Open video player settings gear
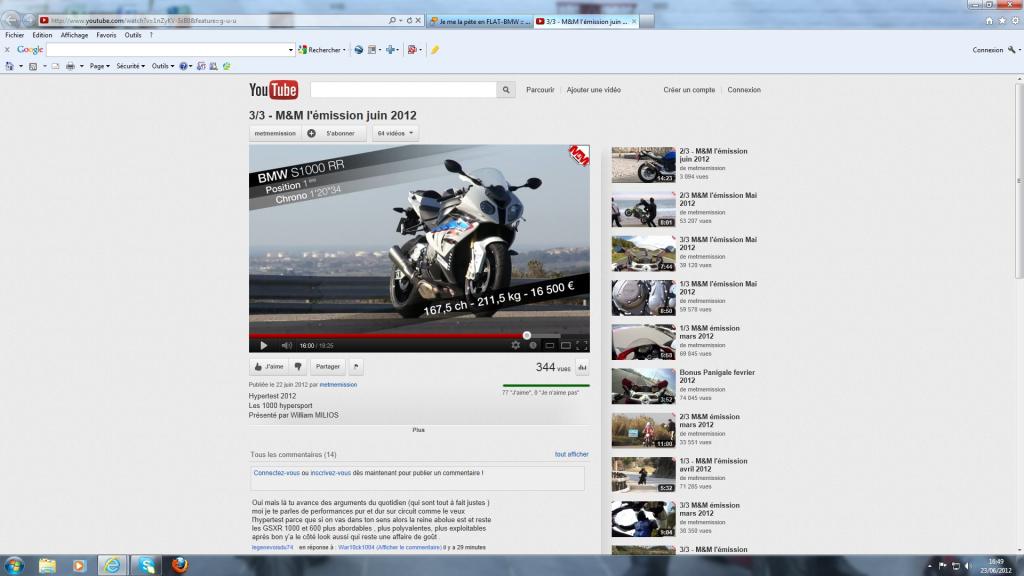1024x576 pixels. 516,345
